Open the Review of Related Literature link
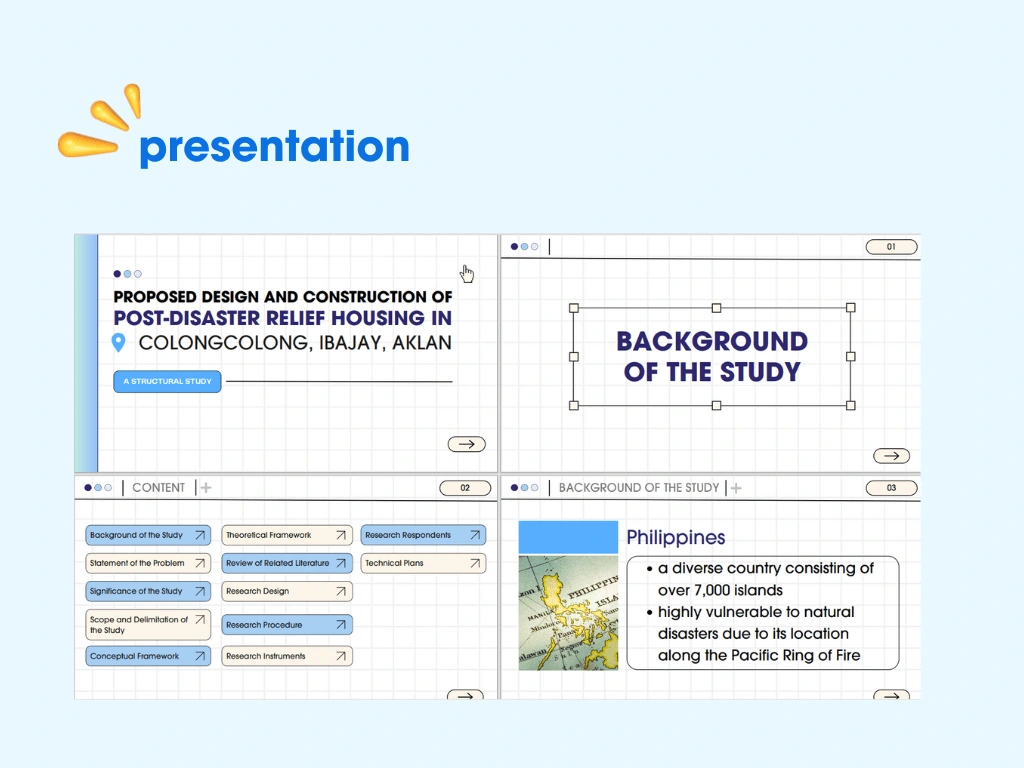This screenshot has height=768, width=1024. (x=287, y=563)
